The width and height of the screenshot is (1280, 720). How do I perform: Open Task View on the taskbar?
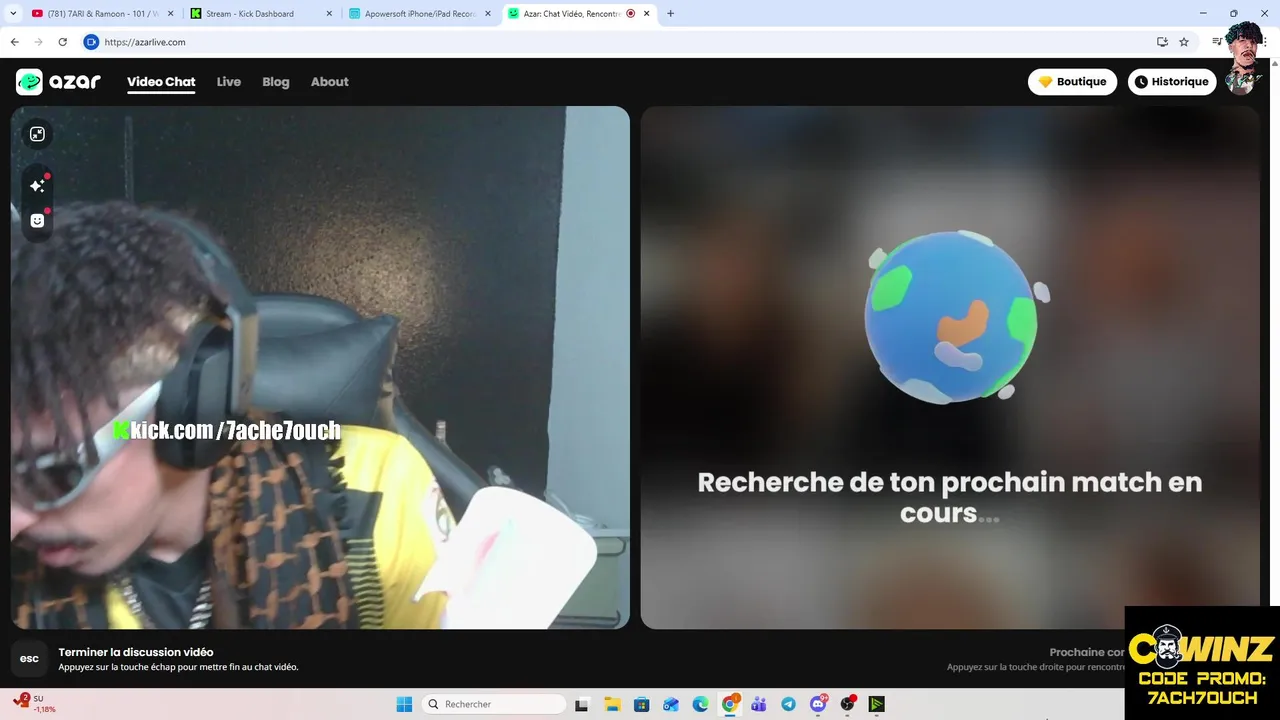click(x=582, y=704)
